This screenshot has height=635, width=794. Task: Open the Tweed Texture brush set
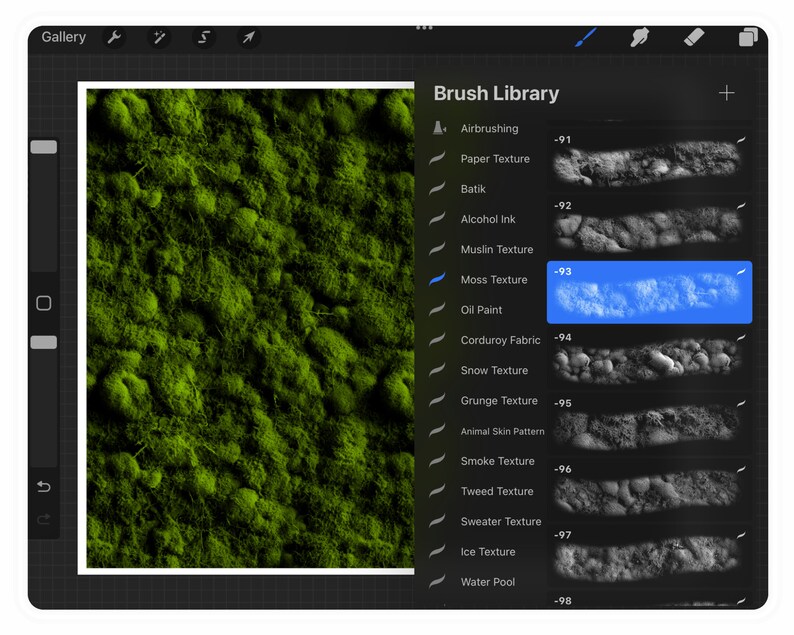(x=486, y=491)
